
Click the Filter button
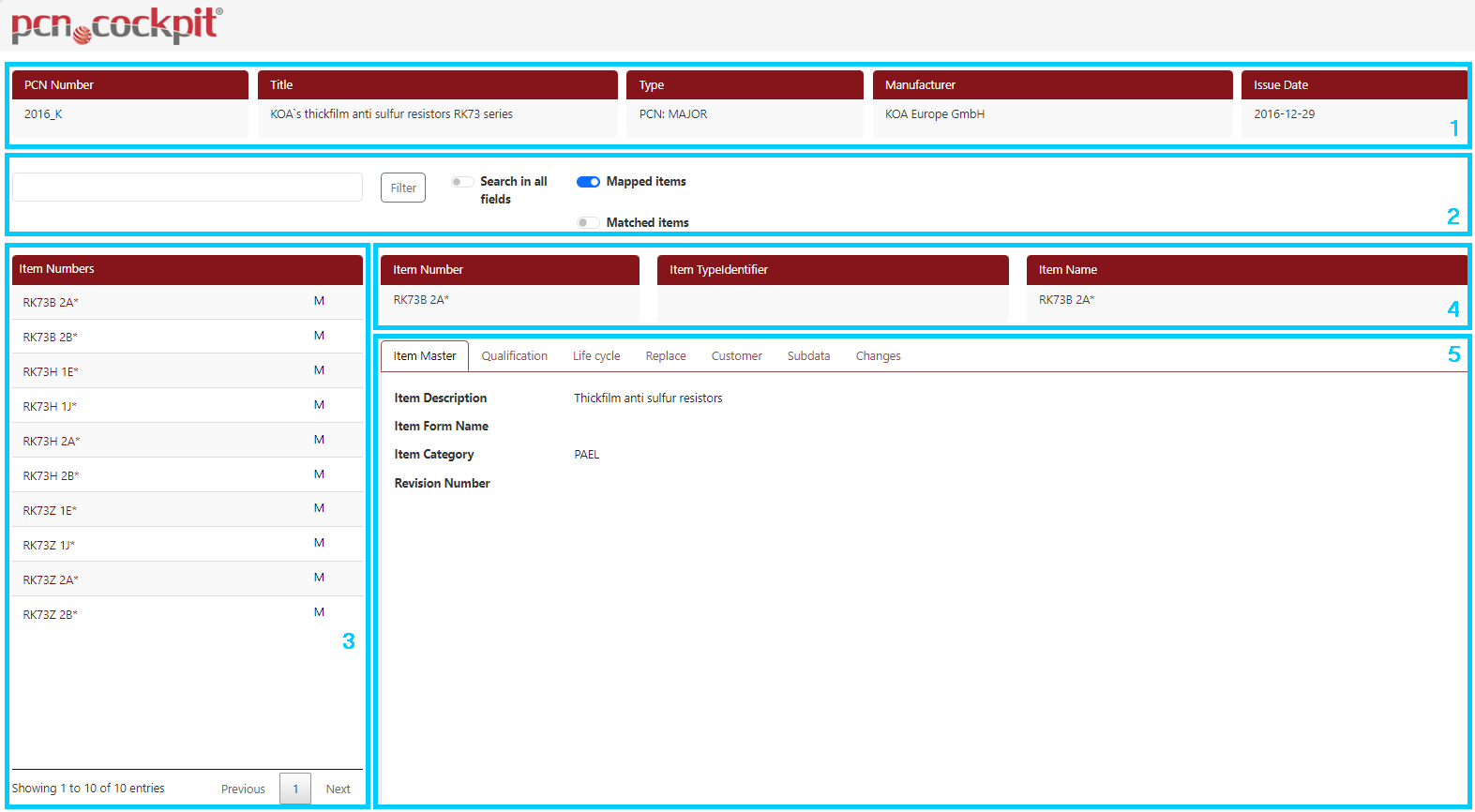[403, 188]
